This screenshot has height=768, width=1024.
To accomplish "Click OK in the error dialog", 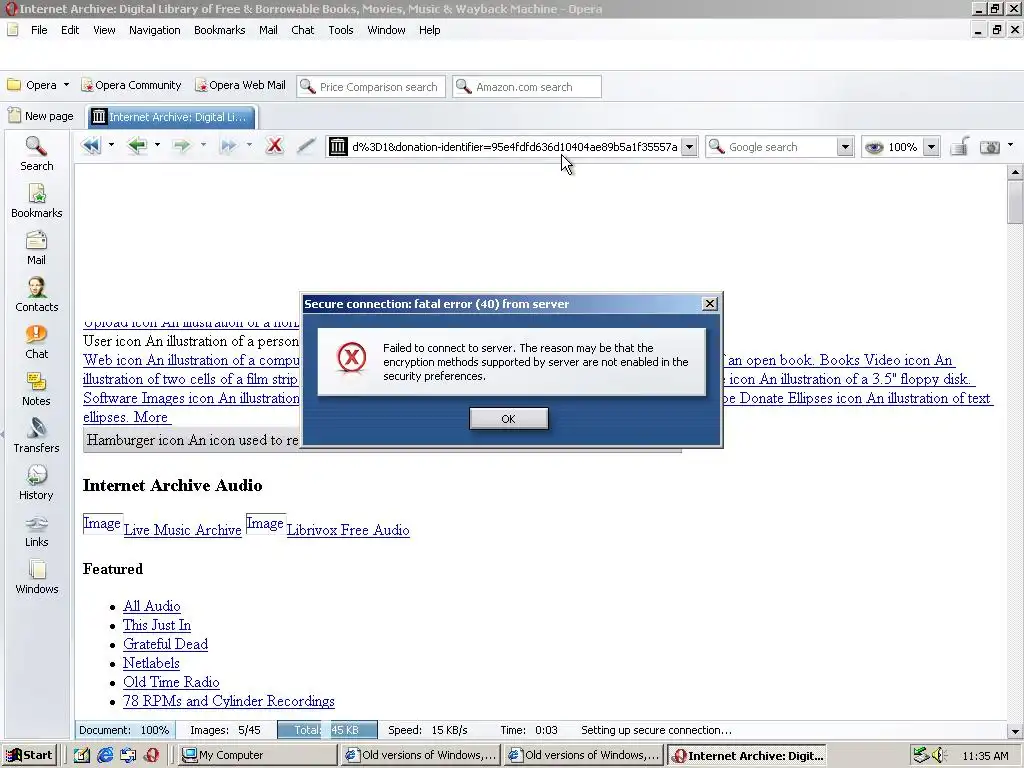I will point(509,419).
